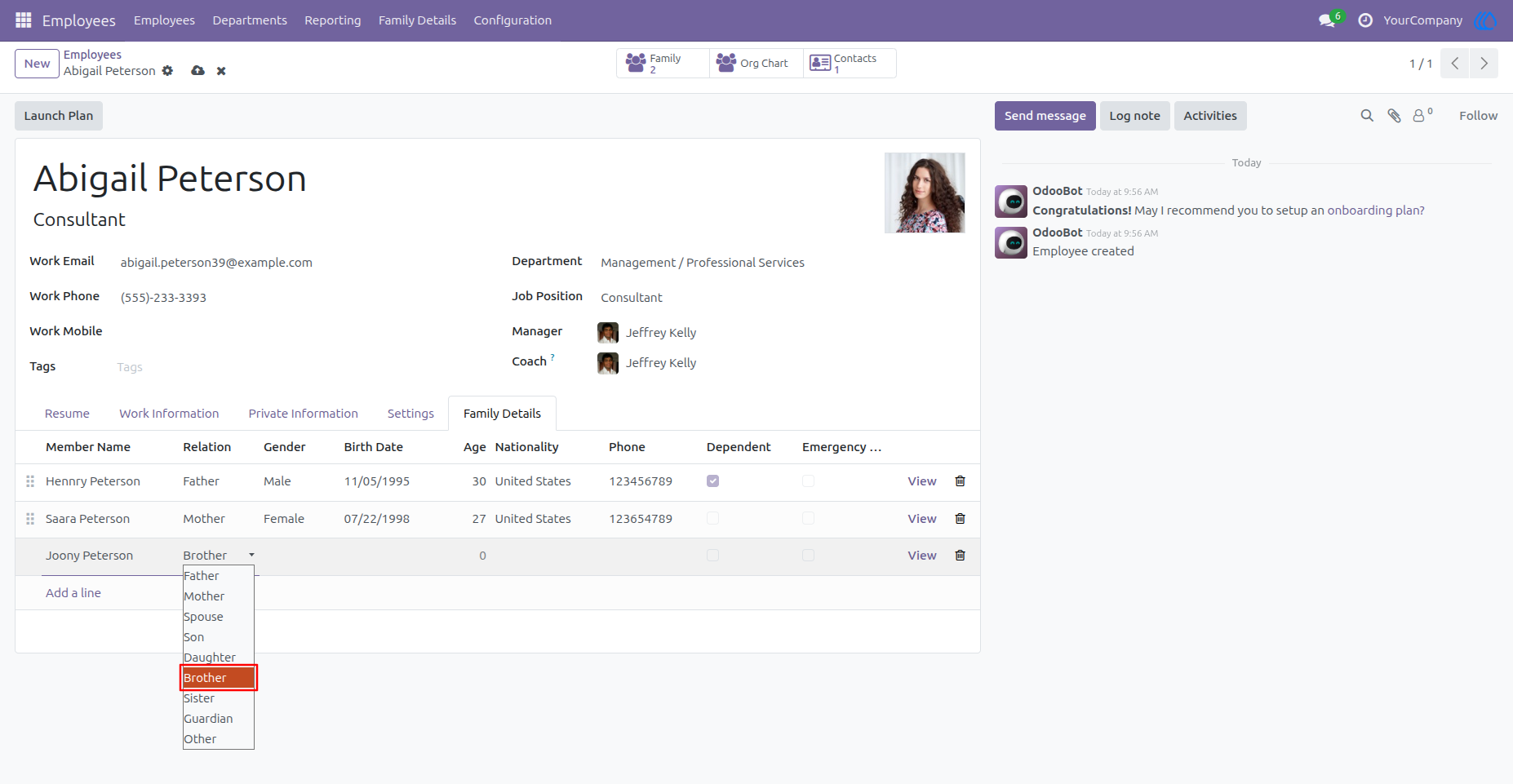Click first OdooBot avatar in chatter
Image resolution: width=1513 pixels, height=784 pixels.
point(1011,202)
